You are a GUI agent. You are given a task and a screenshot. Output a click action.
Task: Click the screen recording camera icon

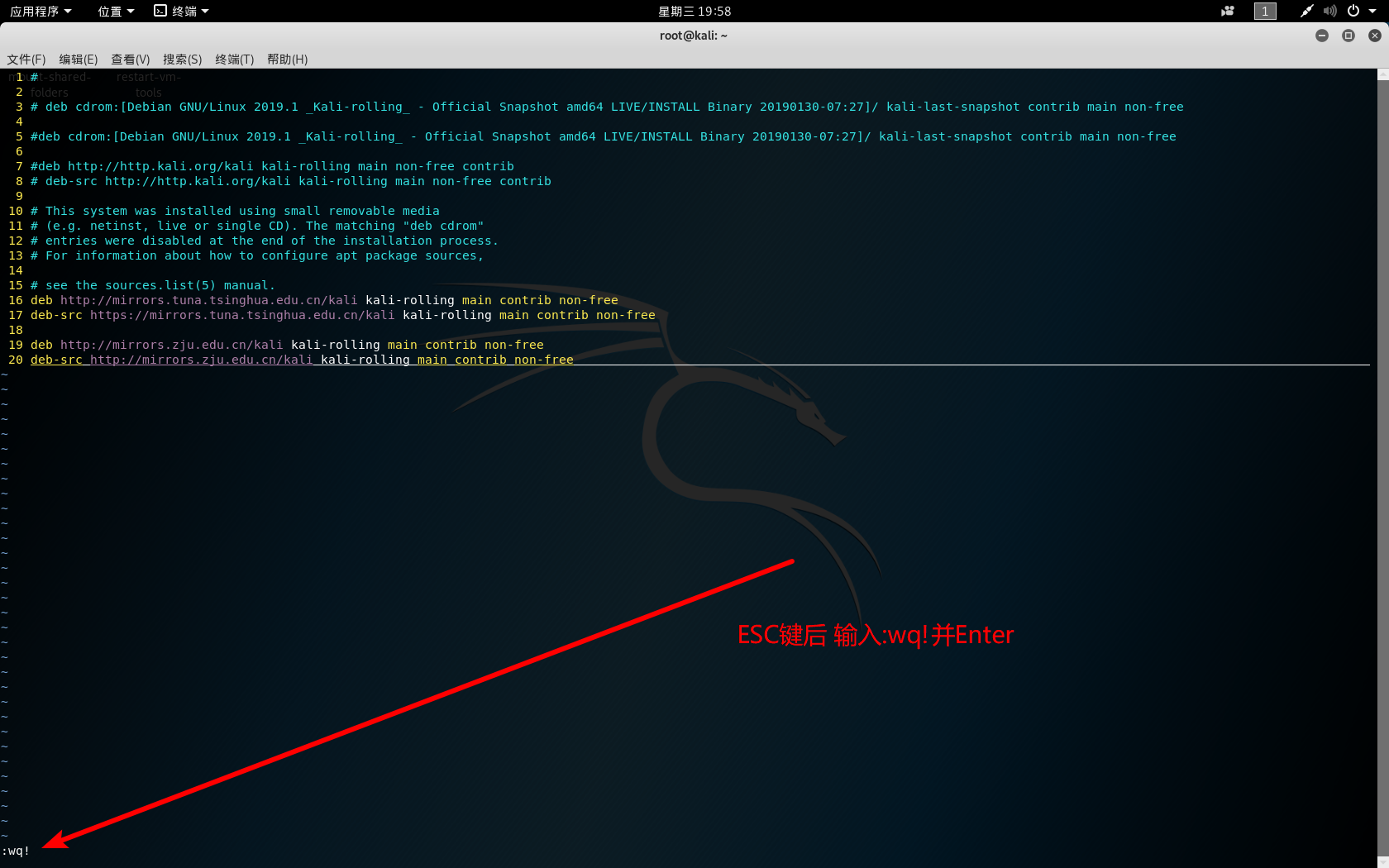[x=1228, y=11]
